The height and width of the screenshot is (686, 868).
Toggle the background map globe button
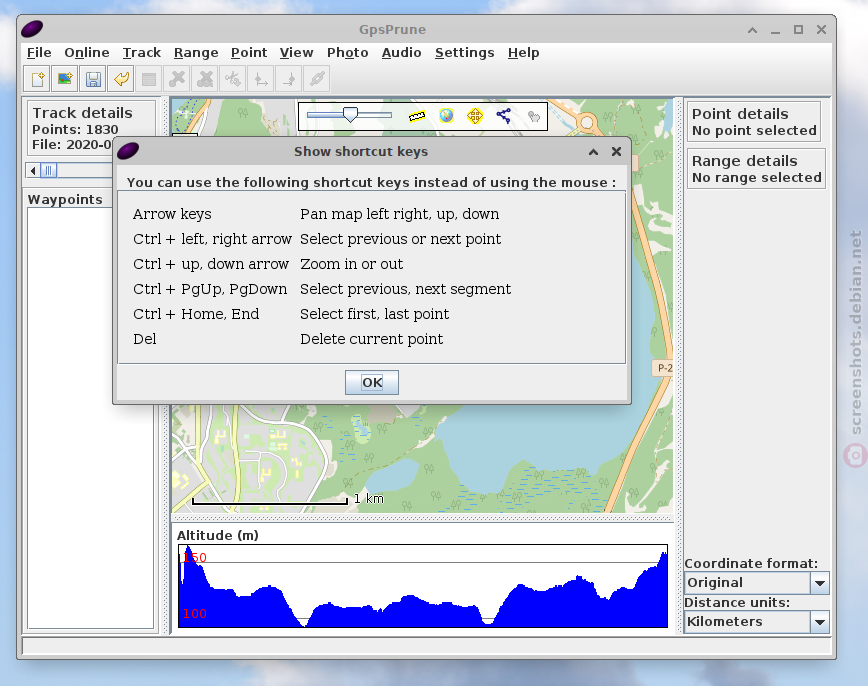click(446, 116)
